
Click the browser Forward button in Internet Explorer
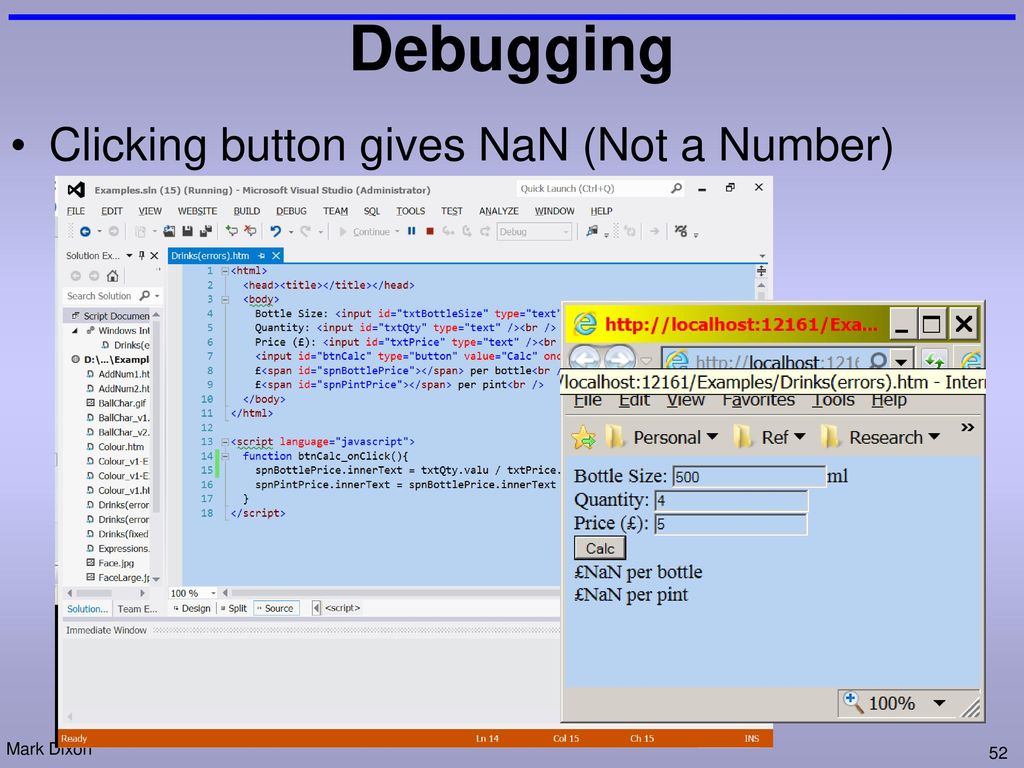point(618,359)
